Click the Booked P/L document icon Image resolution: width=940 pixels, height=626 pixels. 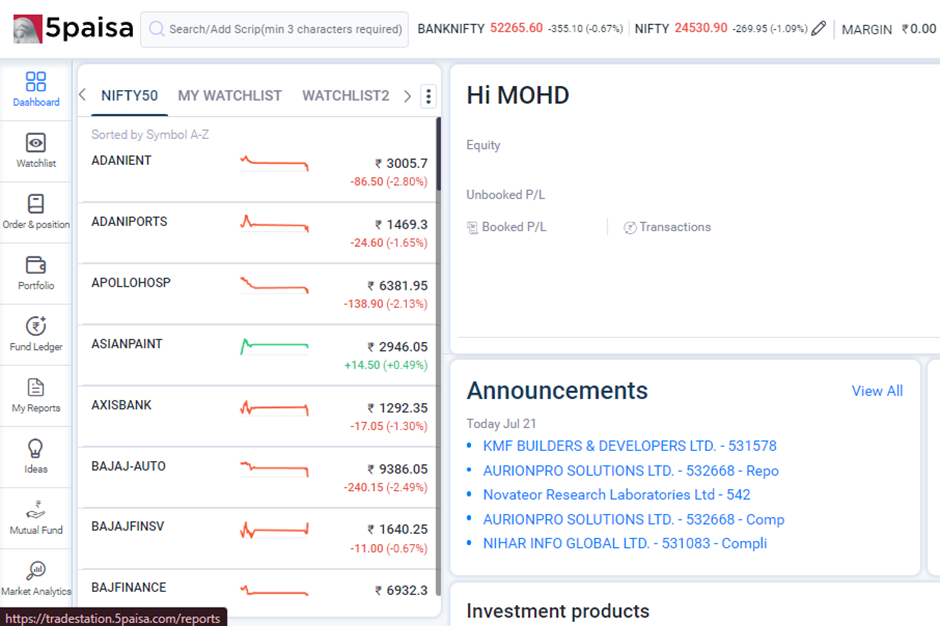coord(472,227)
